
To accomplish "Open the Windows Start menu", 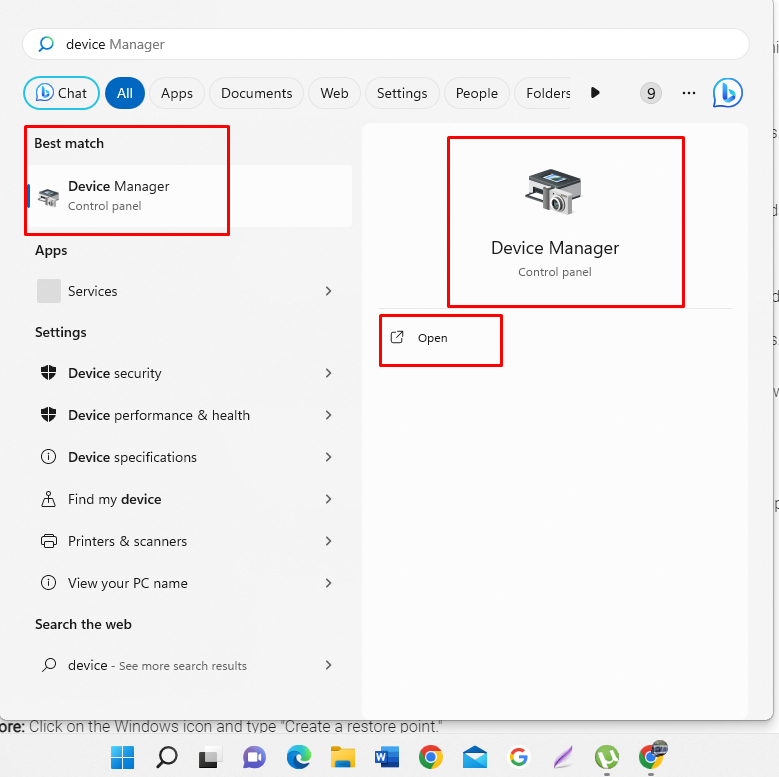I will point(122,757).
